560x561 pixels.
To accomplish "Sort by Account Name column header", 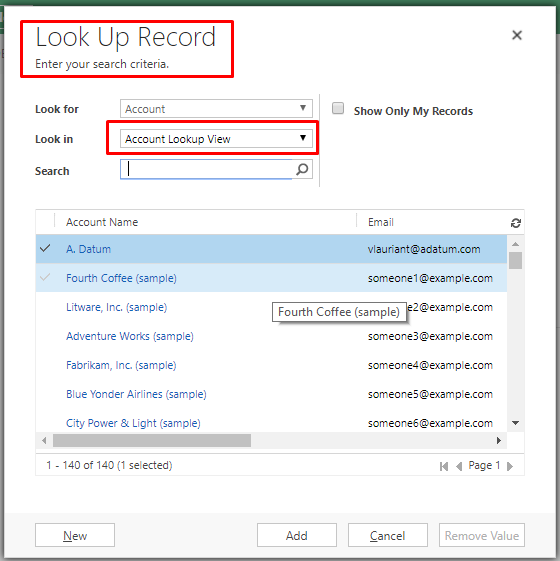I will (102, 222).
